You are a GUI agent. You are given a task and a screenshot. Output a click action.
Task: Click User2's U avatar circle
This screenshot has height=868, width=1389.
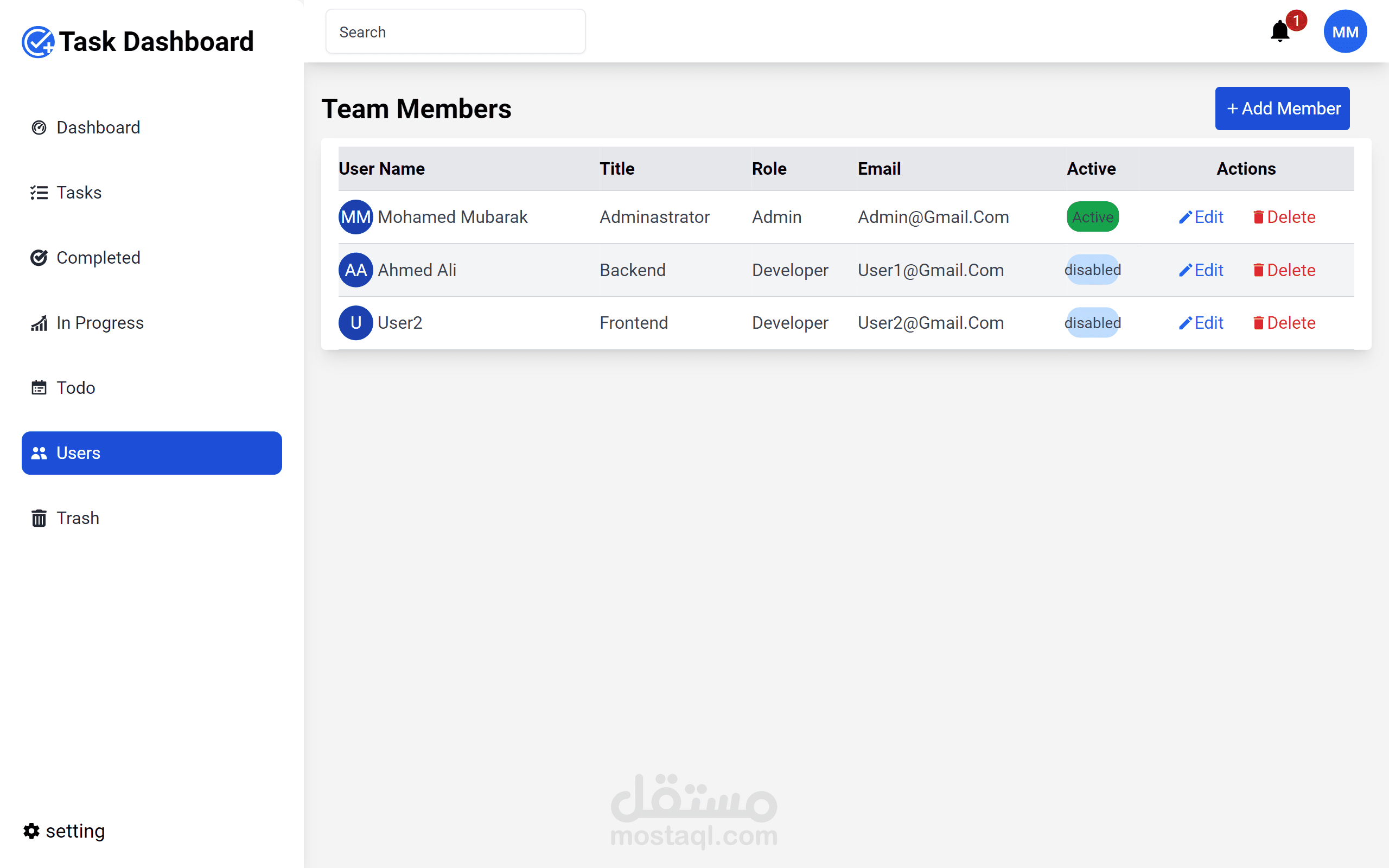(x=355, y=323)
